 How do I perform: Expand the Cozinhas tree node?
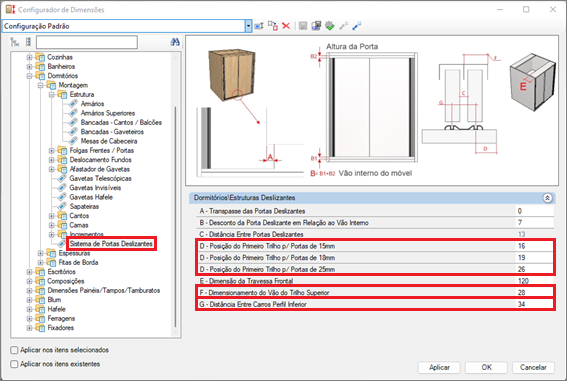[29, 57]
